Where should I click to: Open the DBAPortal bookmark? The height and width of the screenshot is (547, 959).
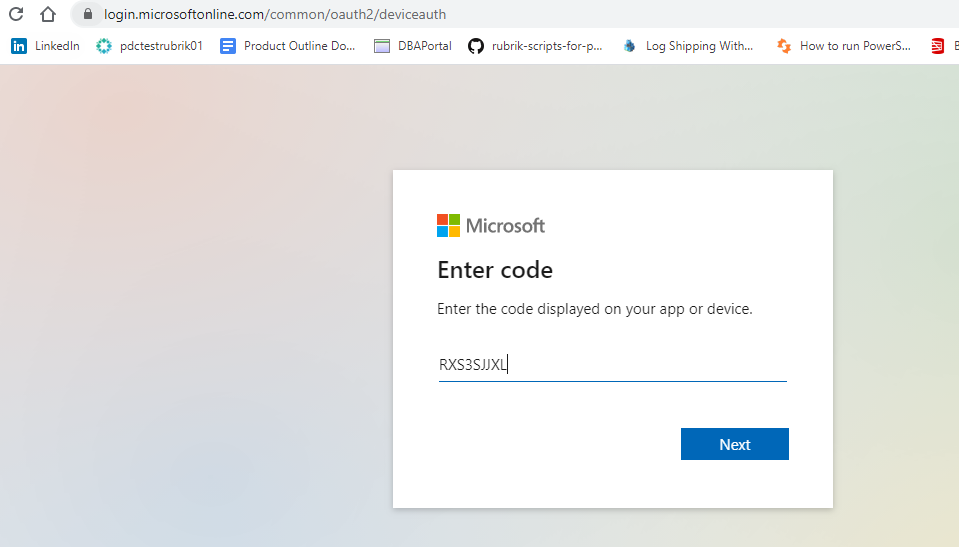pyautogui.click(x=423, y=46)
